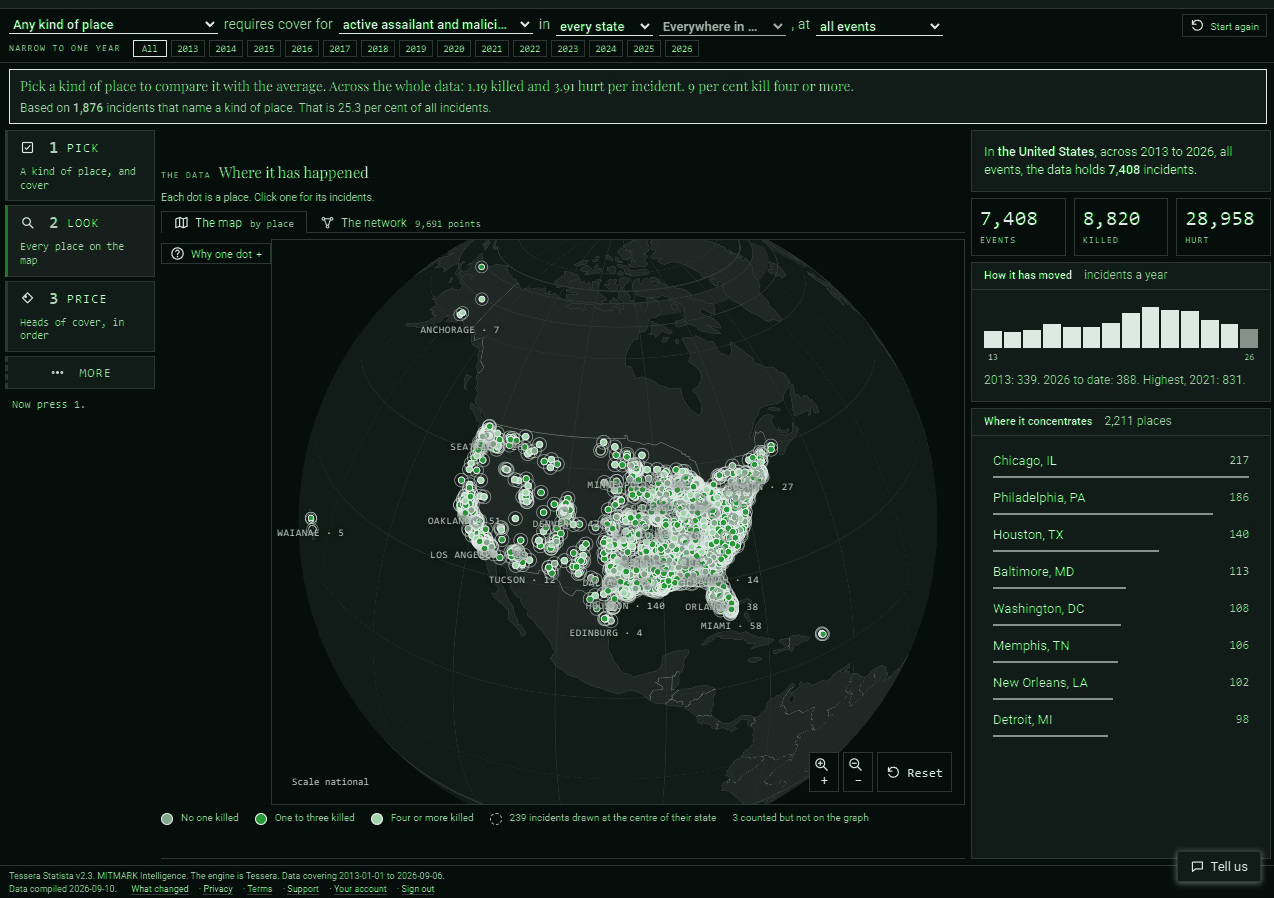
Task: Open the 'Your account' footer link
Action: [x=360, y=889]
